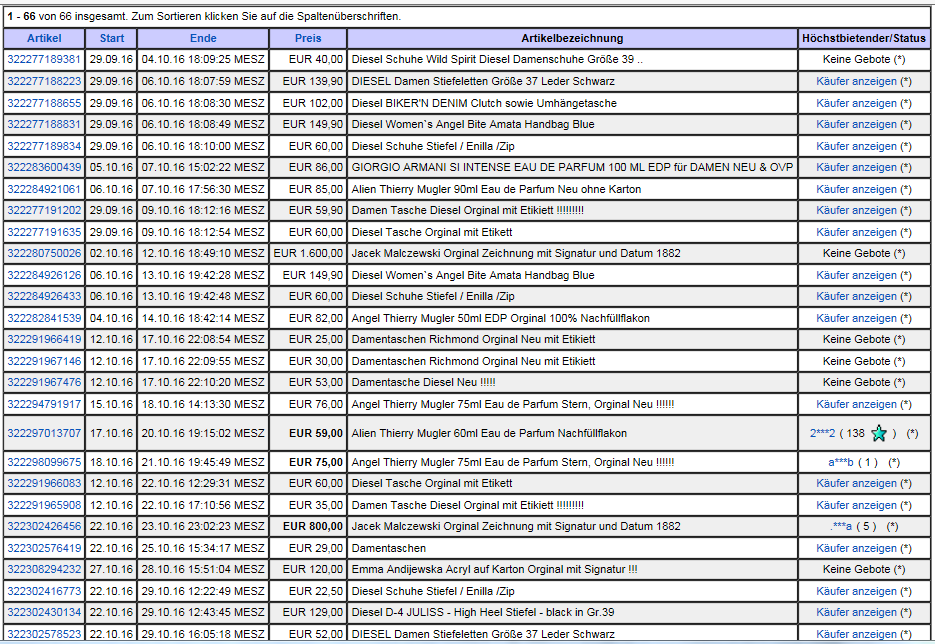Select the price EUR 129,00
The width and height of the screenshot is (935, 644).
[x=313, y=612]
